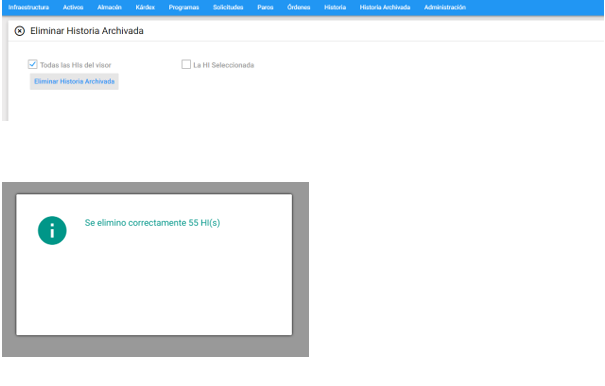The image size is (605, 386).
Task: Click the 'Todas las HIs del visor' label text
Action: pyautogui.click(x=76, y=65)
